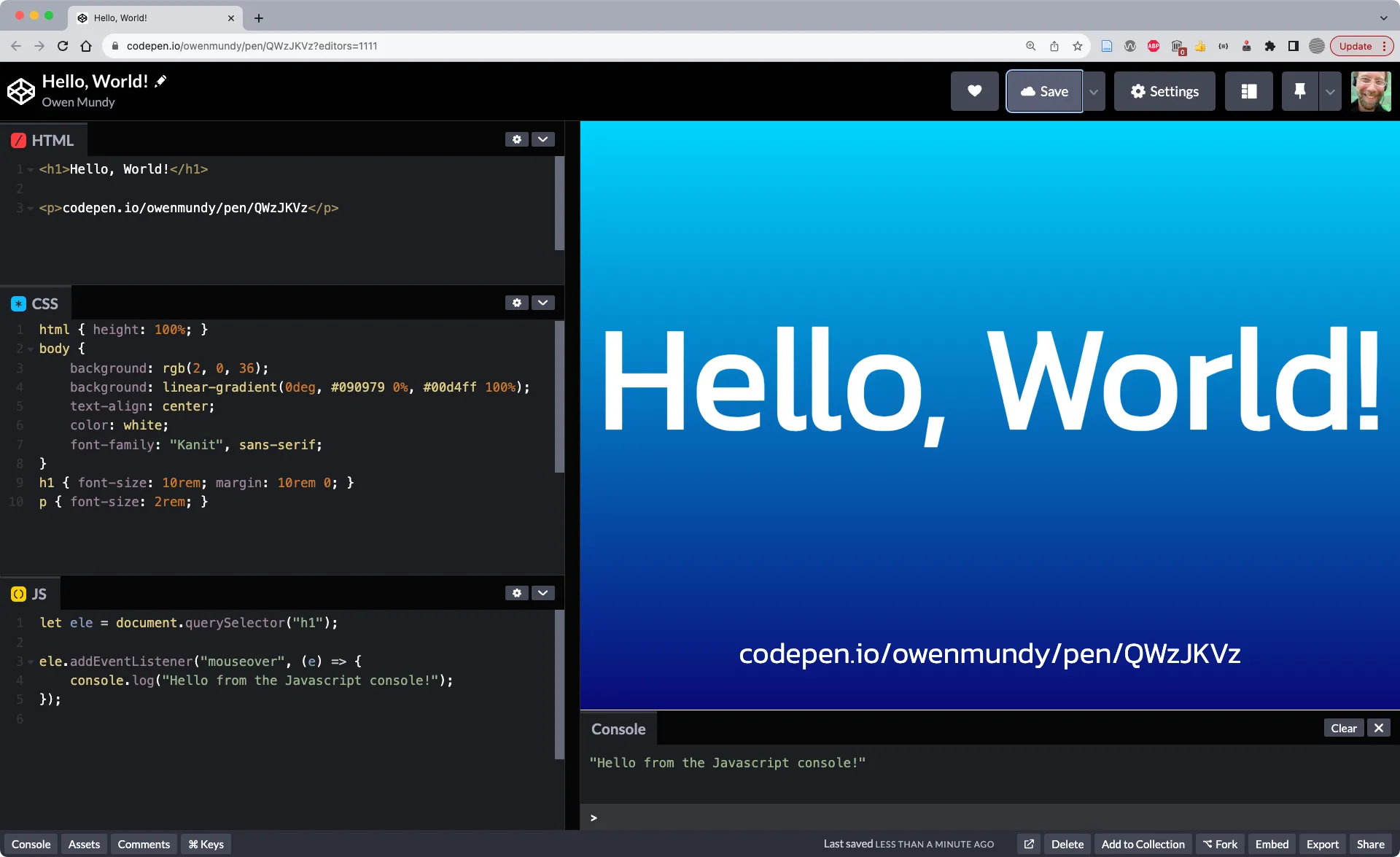Viewport: 1400px width, 857px height.
Task: Open the pen Settings dialog
Action: point(1164,91)
